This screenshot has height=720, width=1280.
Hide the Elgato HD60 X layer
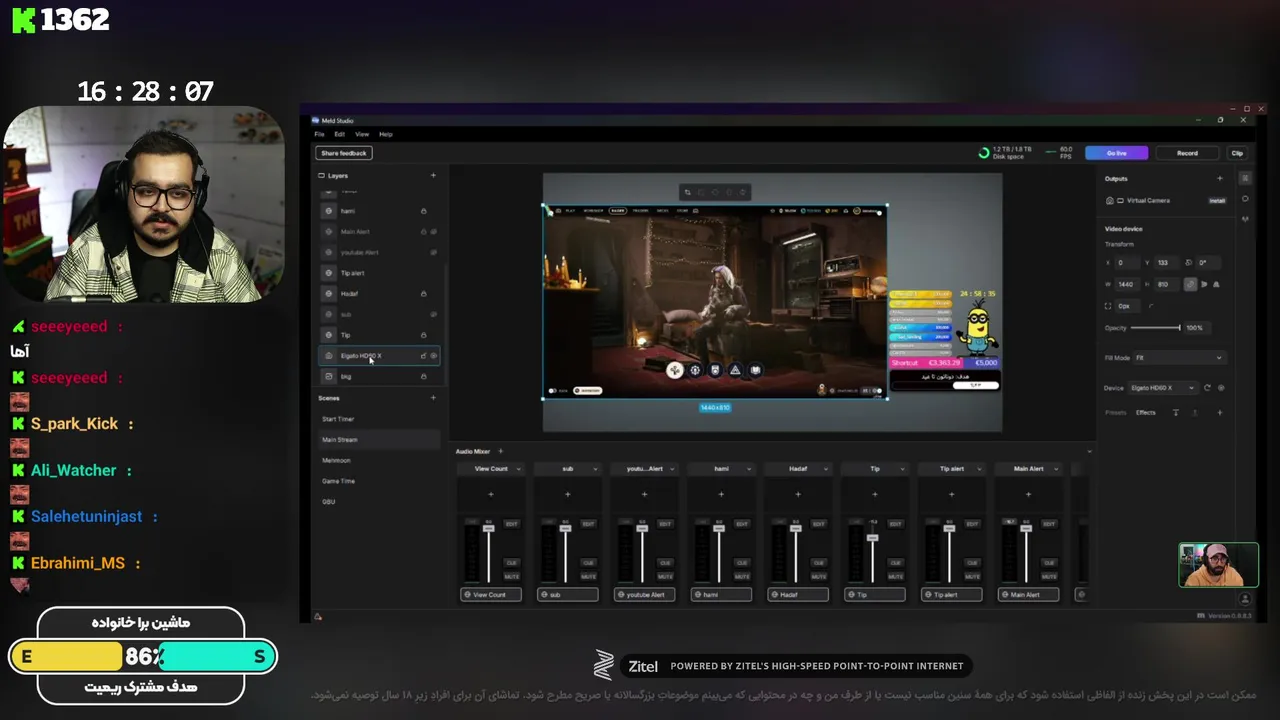pyautogui.click(x=433, y=356)
